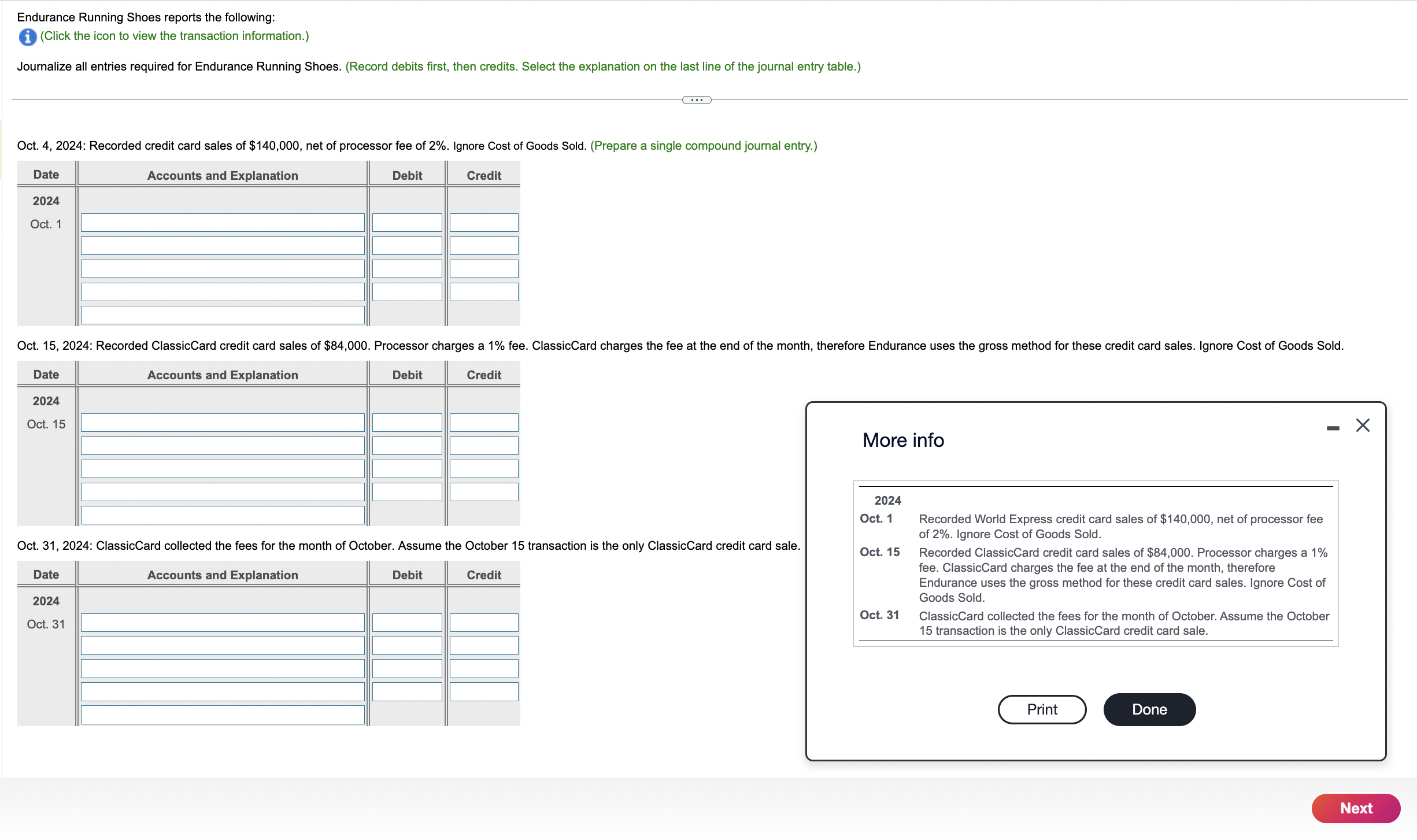Click first credit field for Oct. 15
Viewport: 1417px width, 840px height.
pos(484,423)
